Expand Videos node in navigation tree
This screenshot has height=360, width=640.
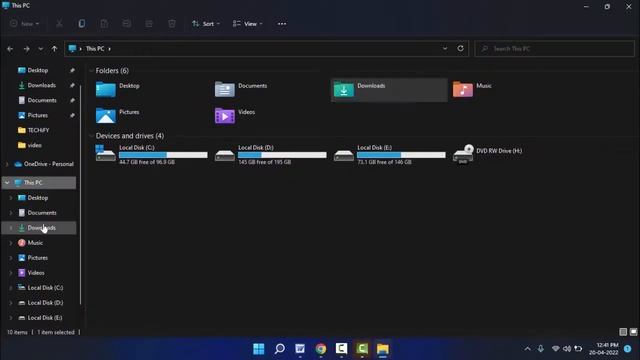tap(11, 273)
